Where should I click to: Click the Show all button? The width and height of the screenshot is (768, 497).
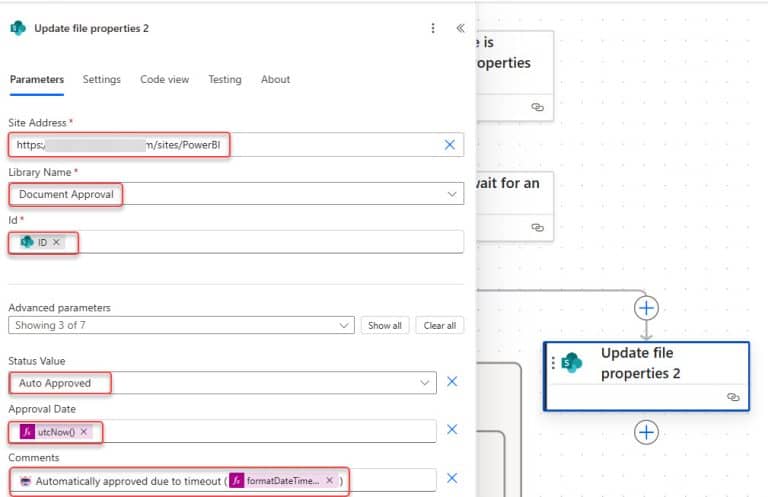pyautogui.click(x=385, y=326)
